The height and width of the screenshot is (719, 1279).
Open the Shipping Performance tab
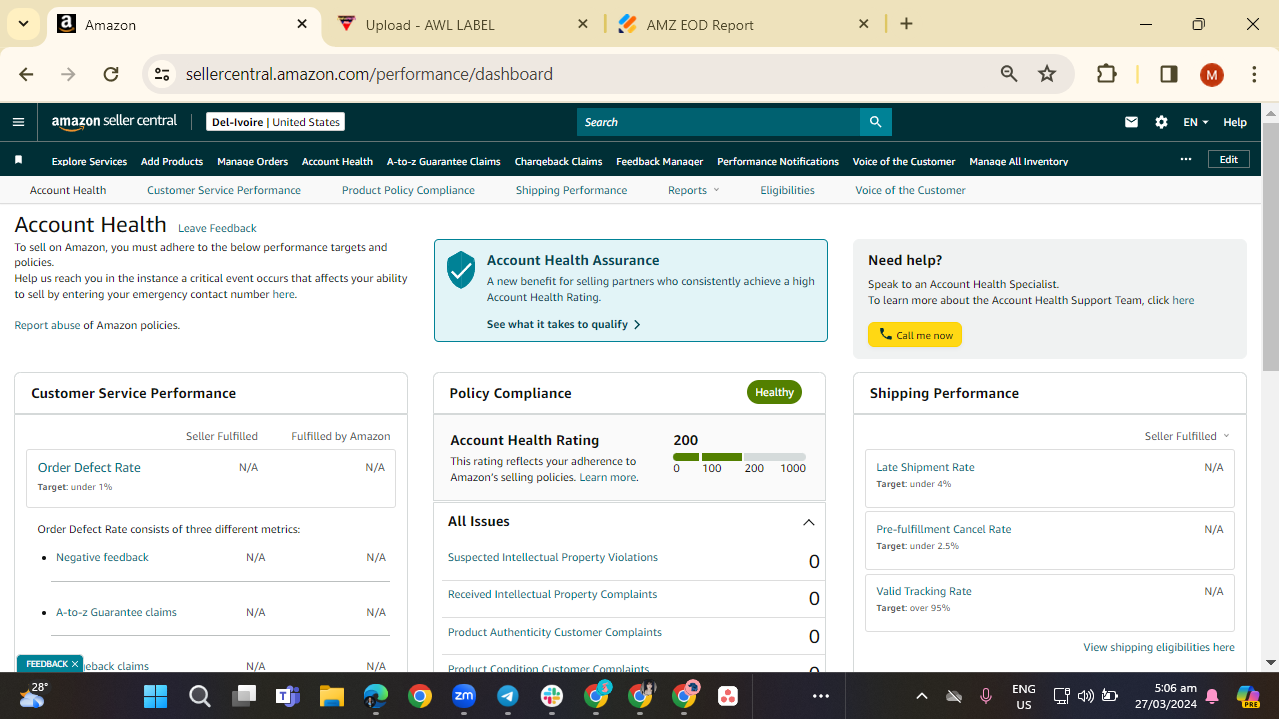point(571,190)
